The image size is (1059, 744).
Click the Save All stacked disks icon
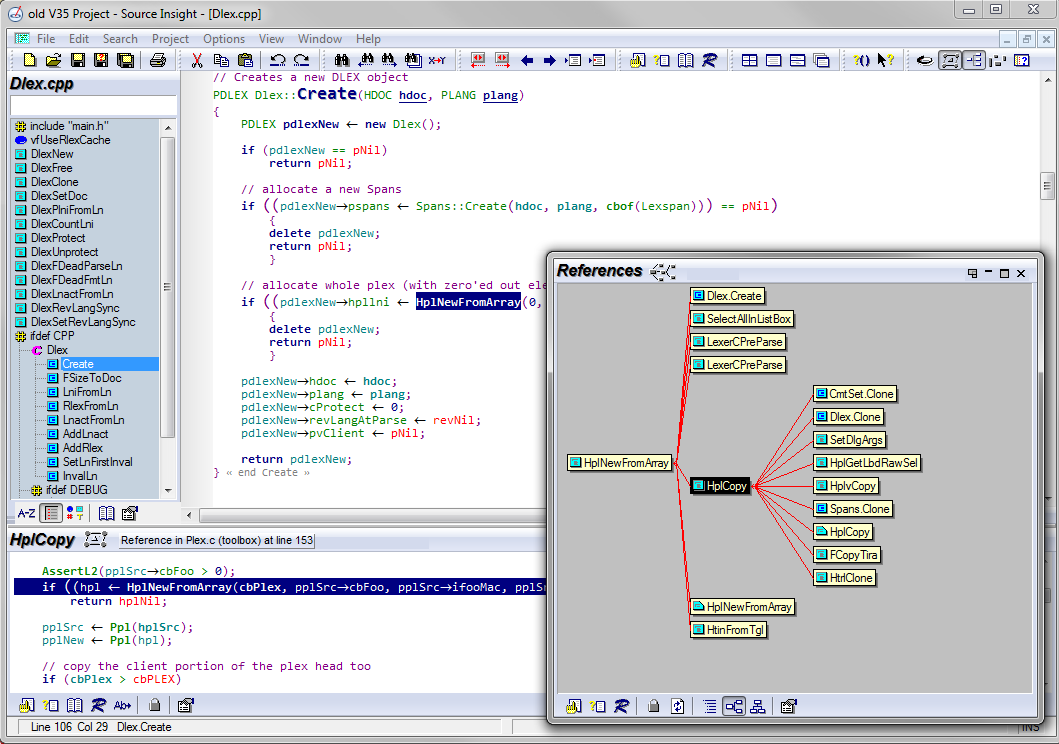[x=125, y=60]
